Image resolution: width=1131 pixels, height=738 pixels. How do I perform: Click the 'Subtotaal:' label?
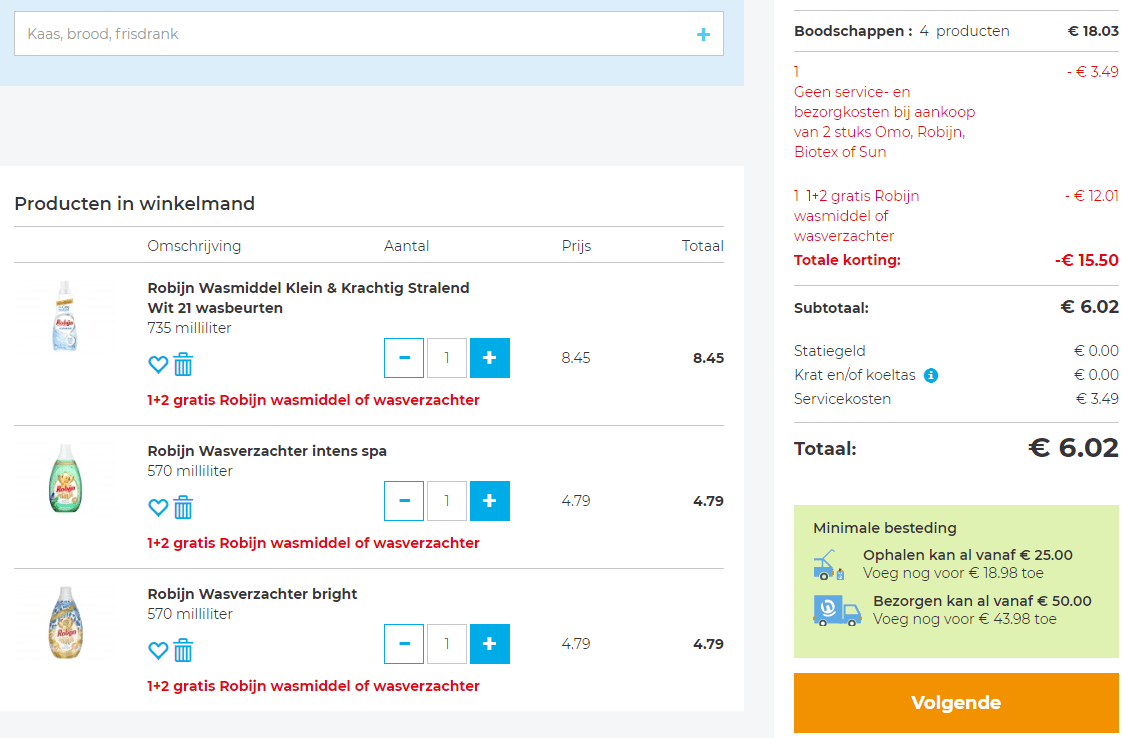coord(831,308)
